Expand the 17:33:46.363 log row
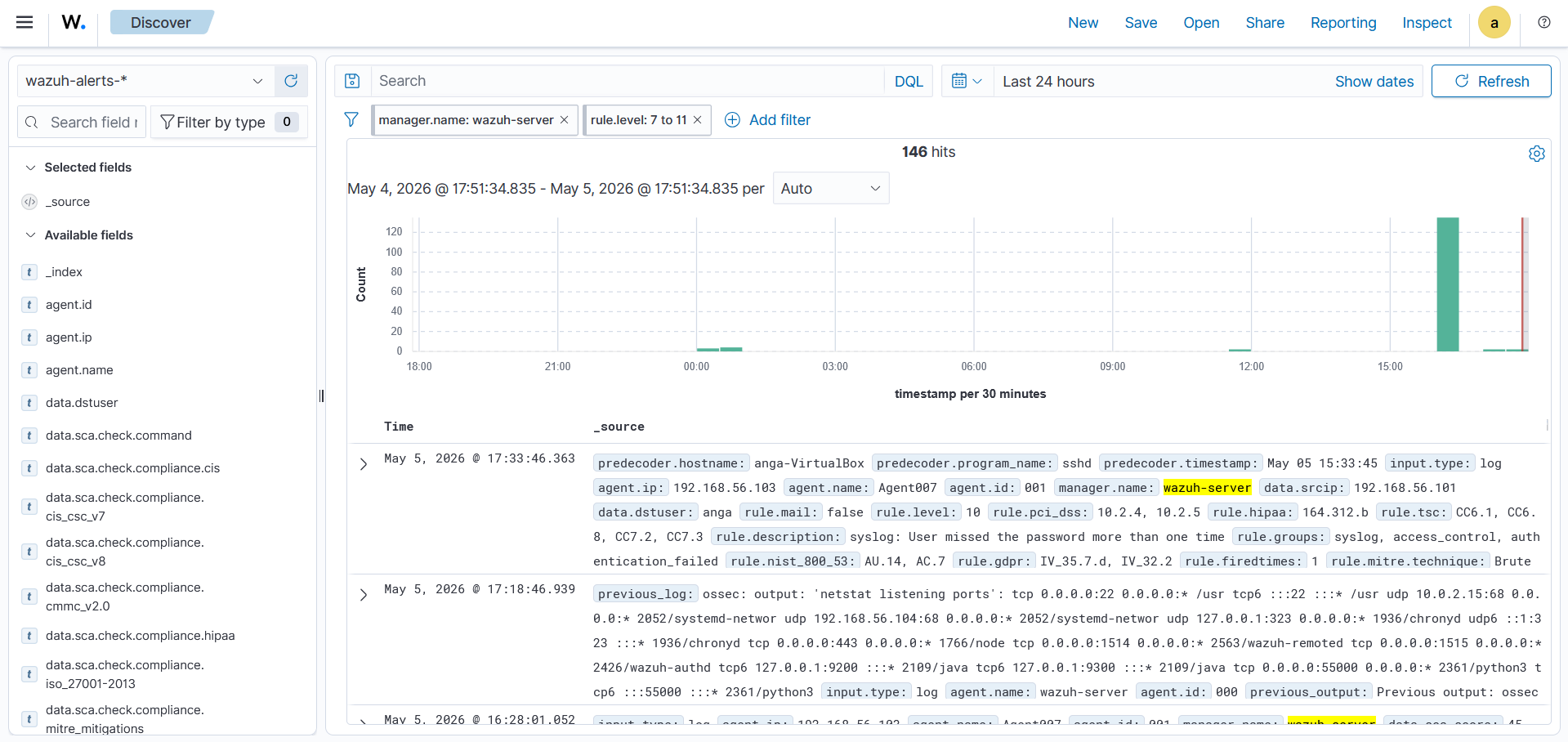 (364, 464)
